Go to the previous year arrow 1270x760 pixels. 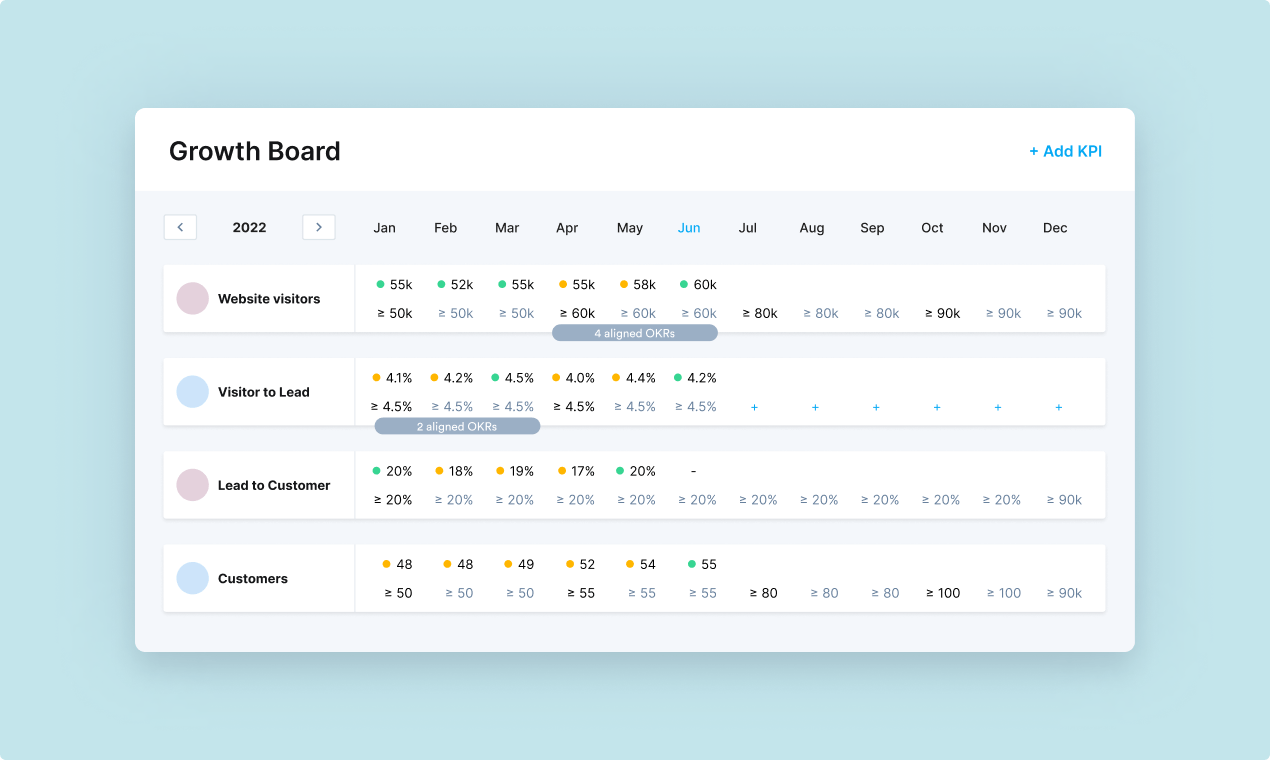[180, 227]
